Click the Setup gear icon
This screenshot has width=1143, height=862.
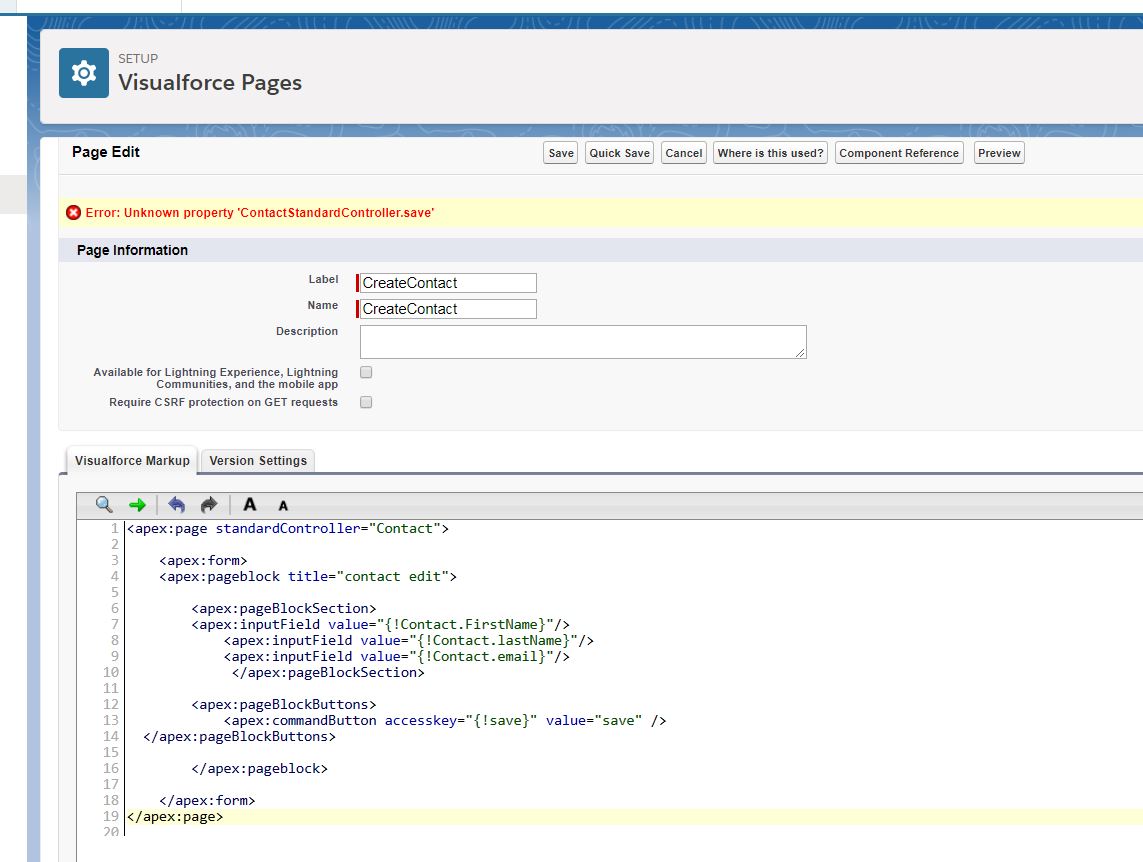pyautogui.click(x=84, y=73)
